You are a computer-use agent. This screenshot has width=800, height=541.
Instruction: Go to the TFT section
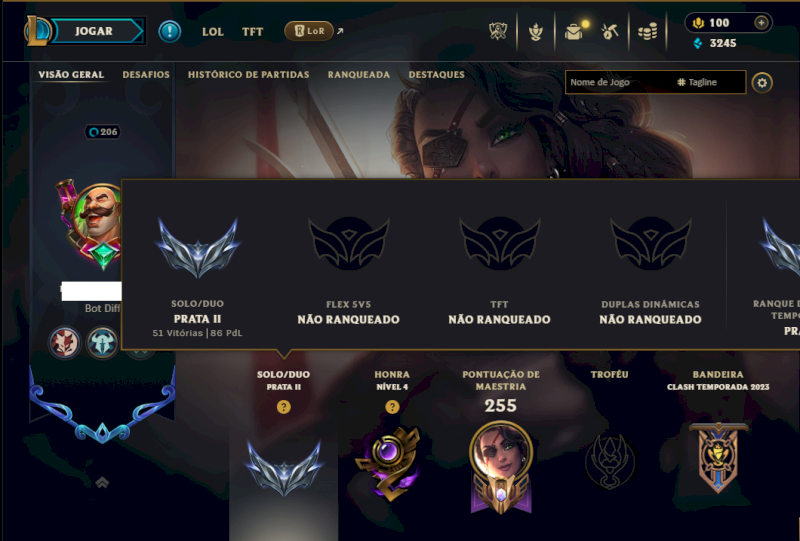252,32
